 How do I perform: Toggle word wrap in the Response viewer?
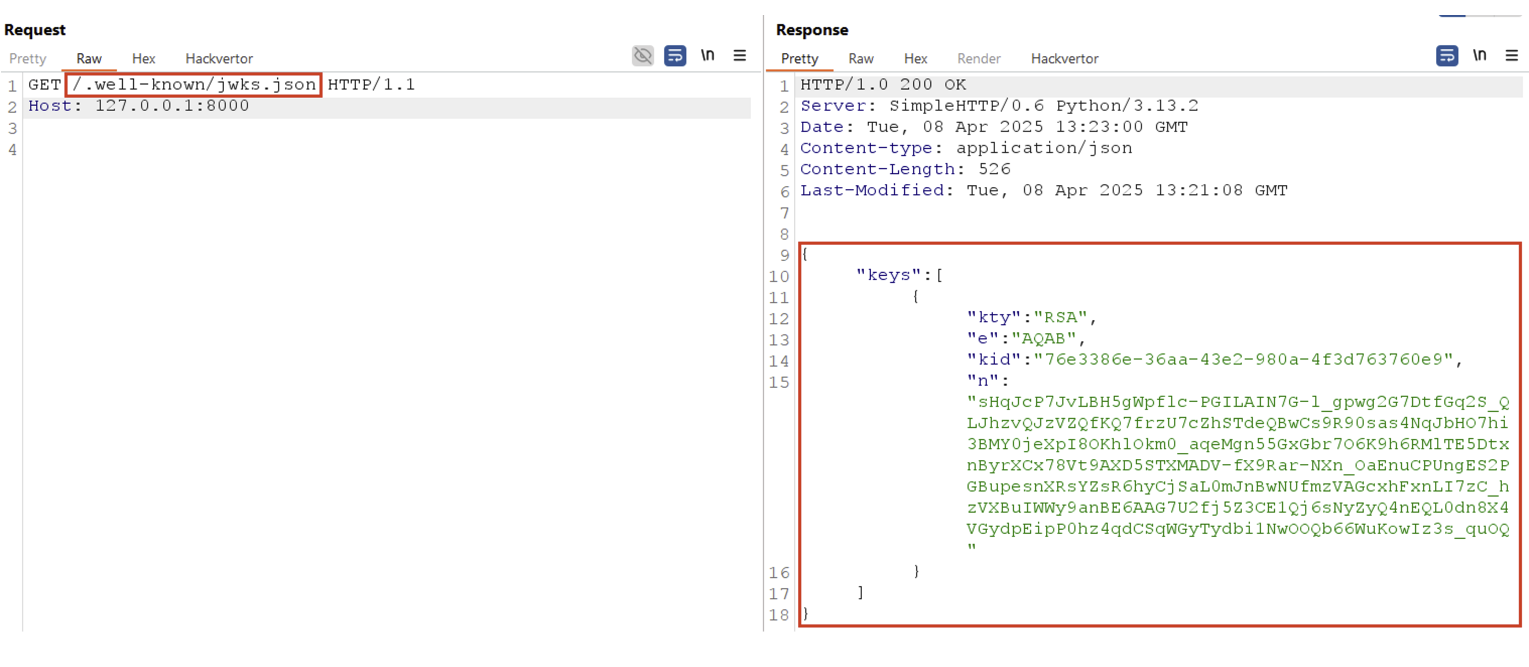point(1447,56)
